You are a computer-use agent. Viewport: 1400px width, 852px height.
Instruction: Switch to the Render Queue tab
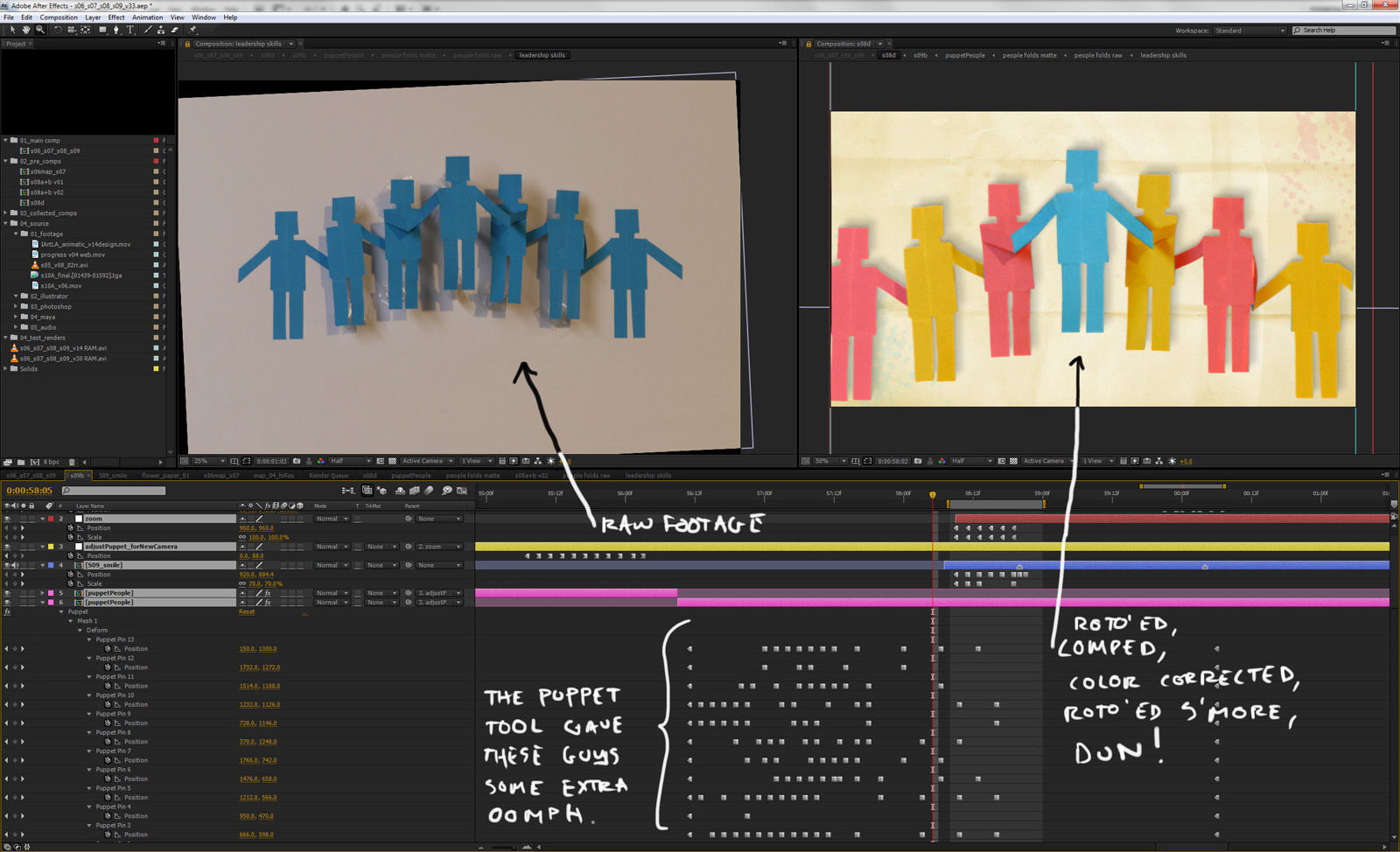(328, 476)
